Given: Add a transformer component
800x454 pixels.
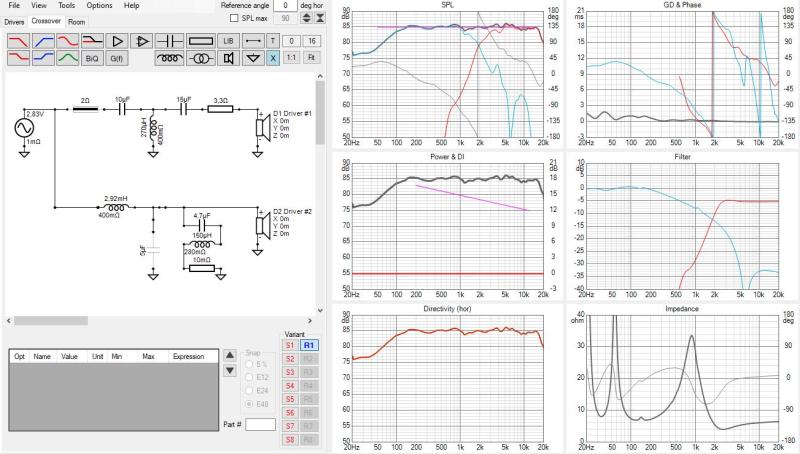Looking at the screenshot, I should pyautogui.click(x=199, y=58).
